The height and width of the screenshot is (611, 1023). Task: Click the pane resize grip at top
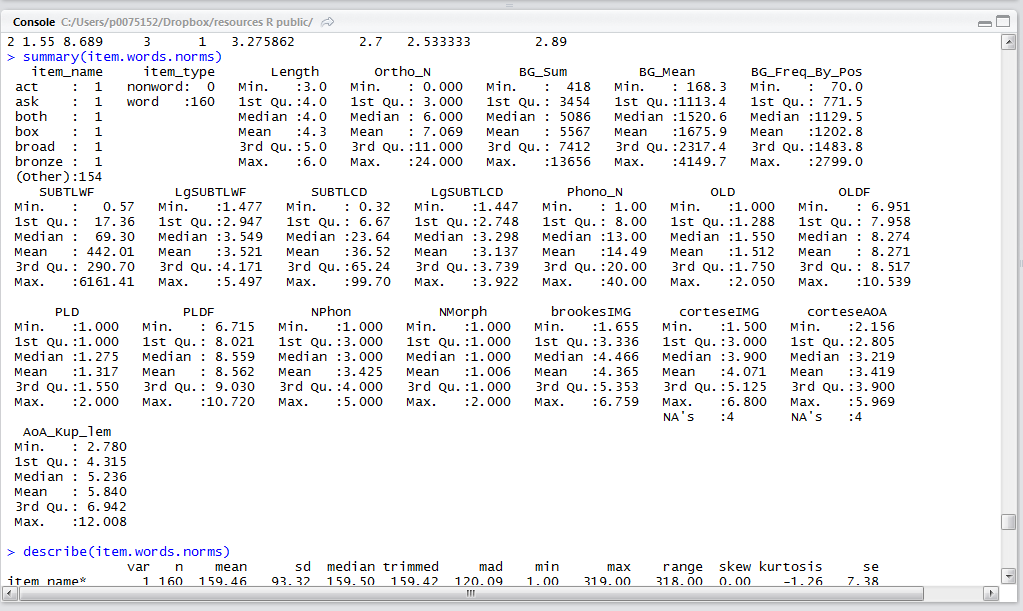click(x=511, y=4)
